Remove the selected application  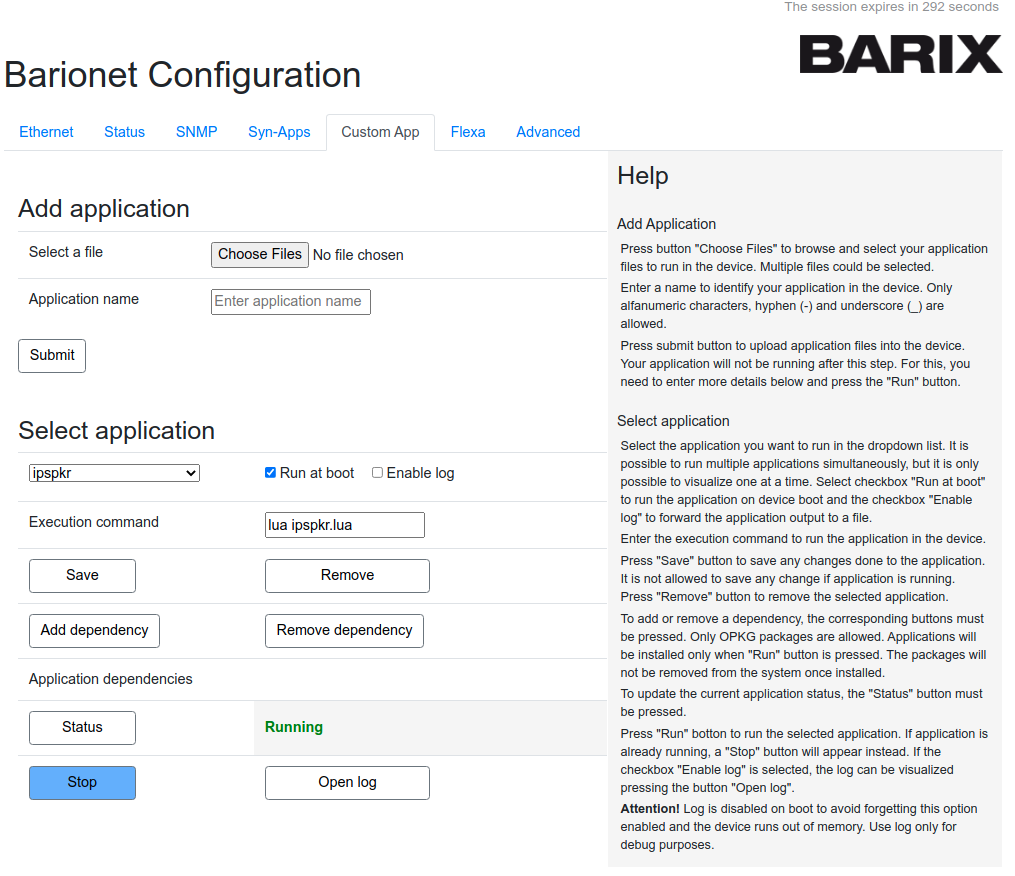(x=347, y=575)
